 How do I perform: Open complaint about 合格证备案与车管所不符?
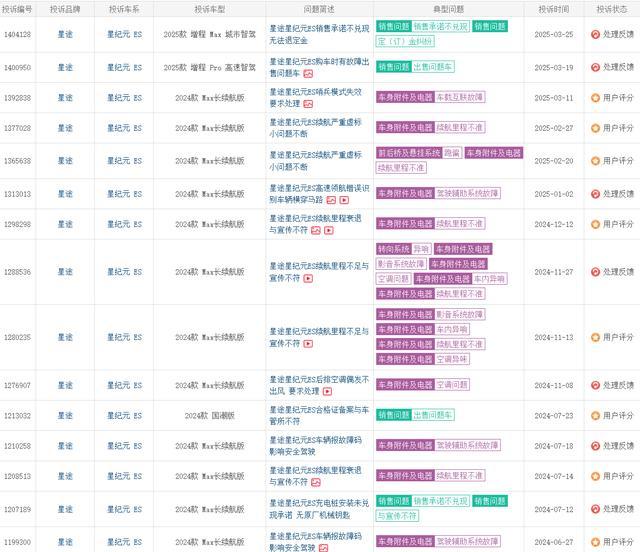pos(319,415)
